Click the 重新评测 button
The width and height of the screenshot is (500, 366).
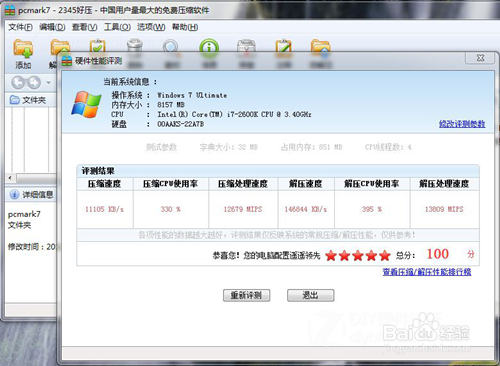246,295
